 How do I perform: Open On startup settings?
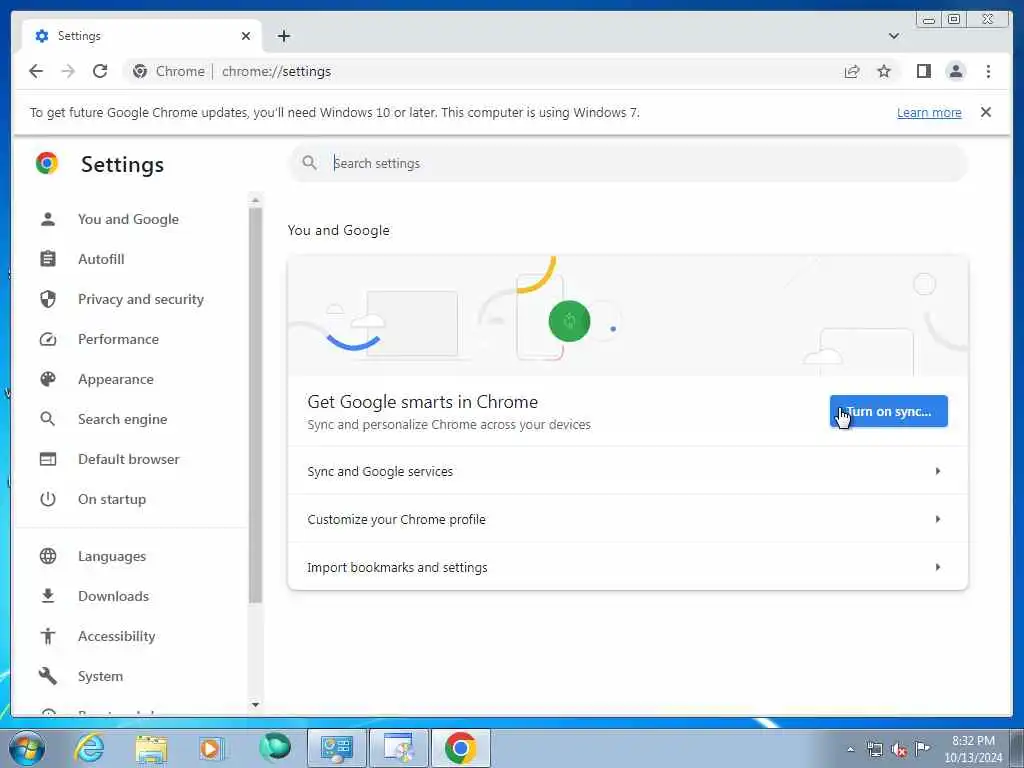[x=112, y=499]
